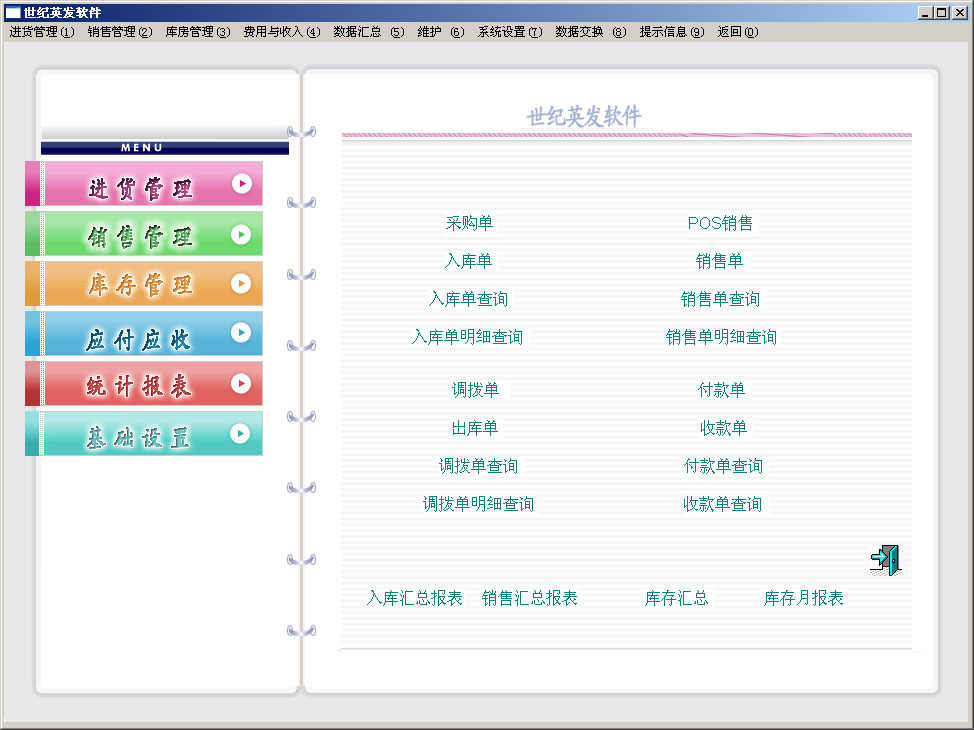Screen dimensions: 974x730
Task: Click arrow icon on 库存管理 banner
Action: 241,284
